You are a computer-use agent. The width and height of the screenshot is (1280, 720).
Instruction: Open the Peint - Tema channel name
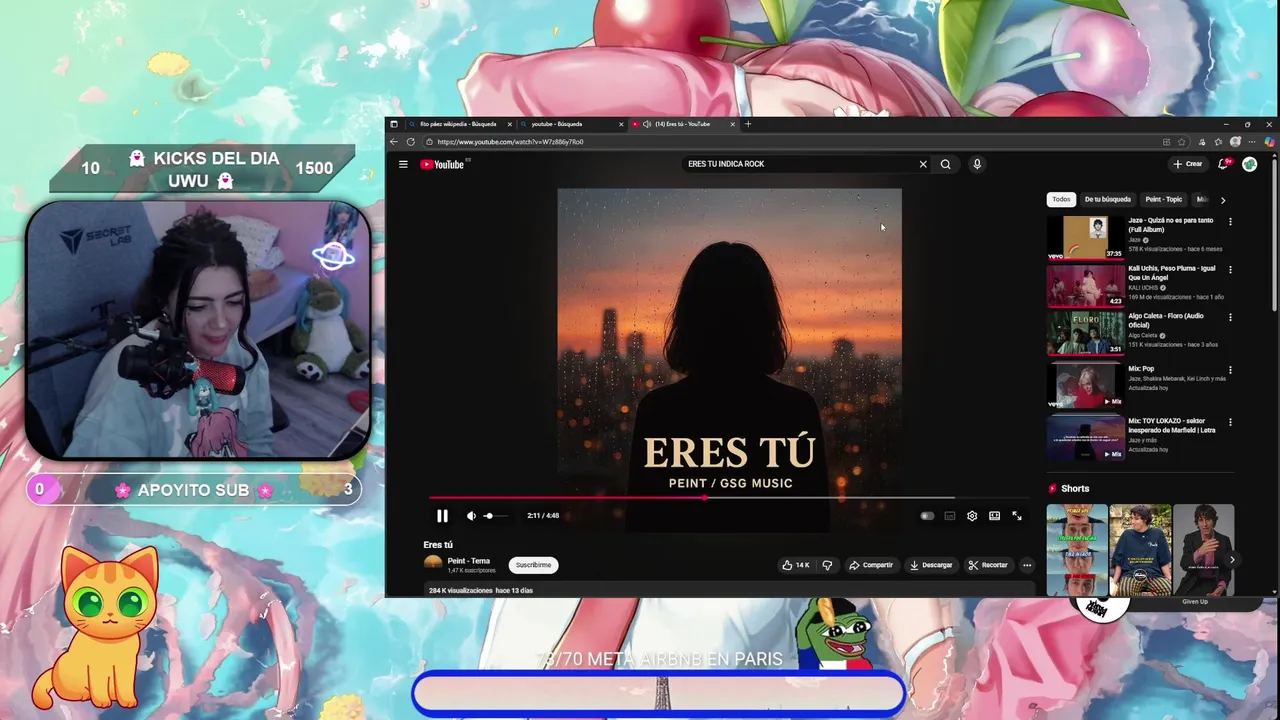coord(469,561)
